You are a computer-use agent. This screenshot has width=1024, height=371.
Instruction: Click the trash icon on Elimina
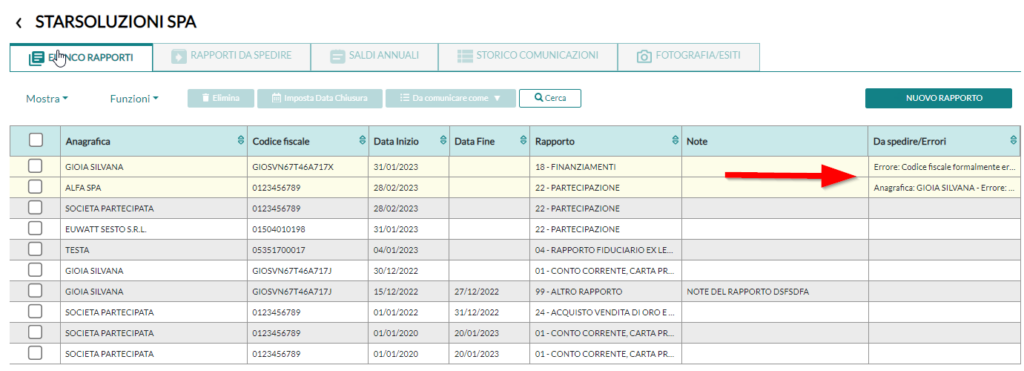pyautogui.click(x=205, y=98)
